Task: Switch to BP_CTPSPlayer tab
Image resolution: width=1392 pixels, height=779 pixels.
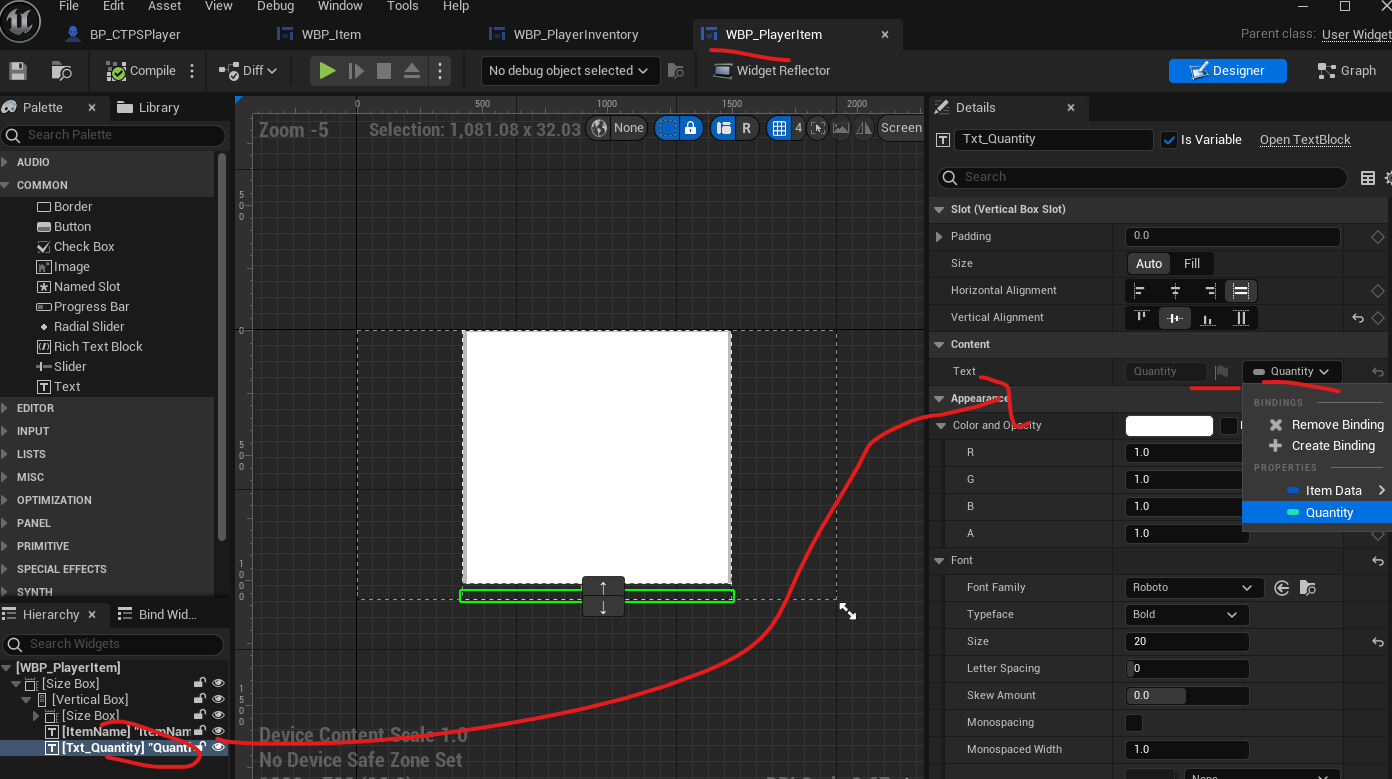Action: coord(123,34)
